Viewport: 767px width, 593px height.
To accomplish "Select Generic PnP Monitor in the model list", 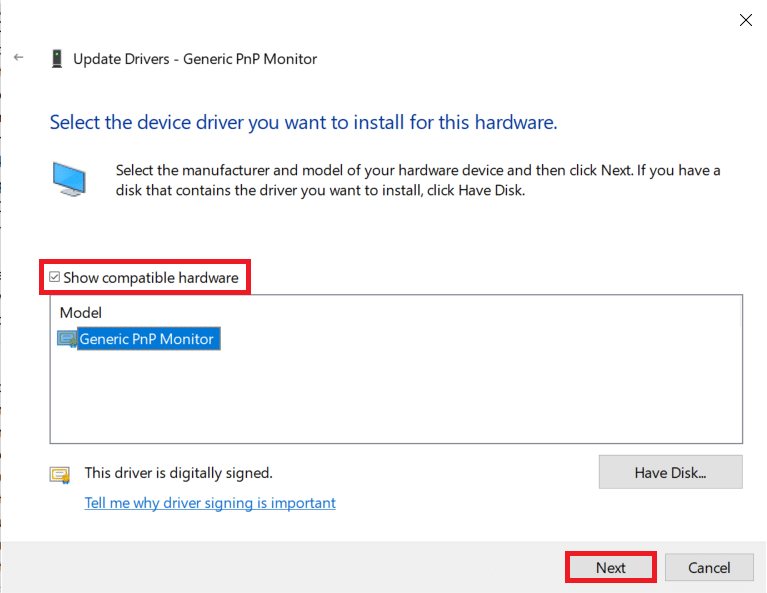I will [146, 339].
